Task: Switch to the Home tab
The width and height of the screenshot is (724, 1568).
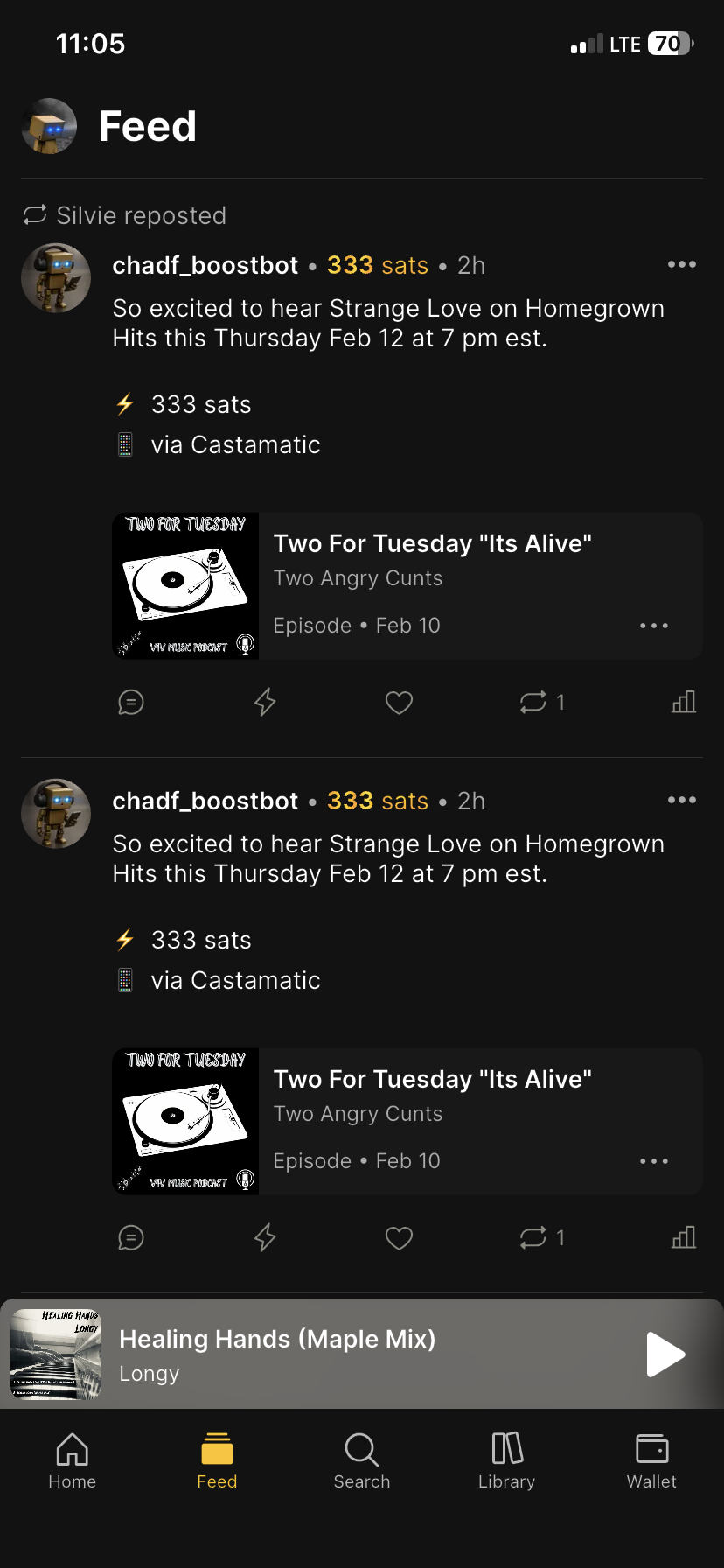Action: click(73, 1459)
